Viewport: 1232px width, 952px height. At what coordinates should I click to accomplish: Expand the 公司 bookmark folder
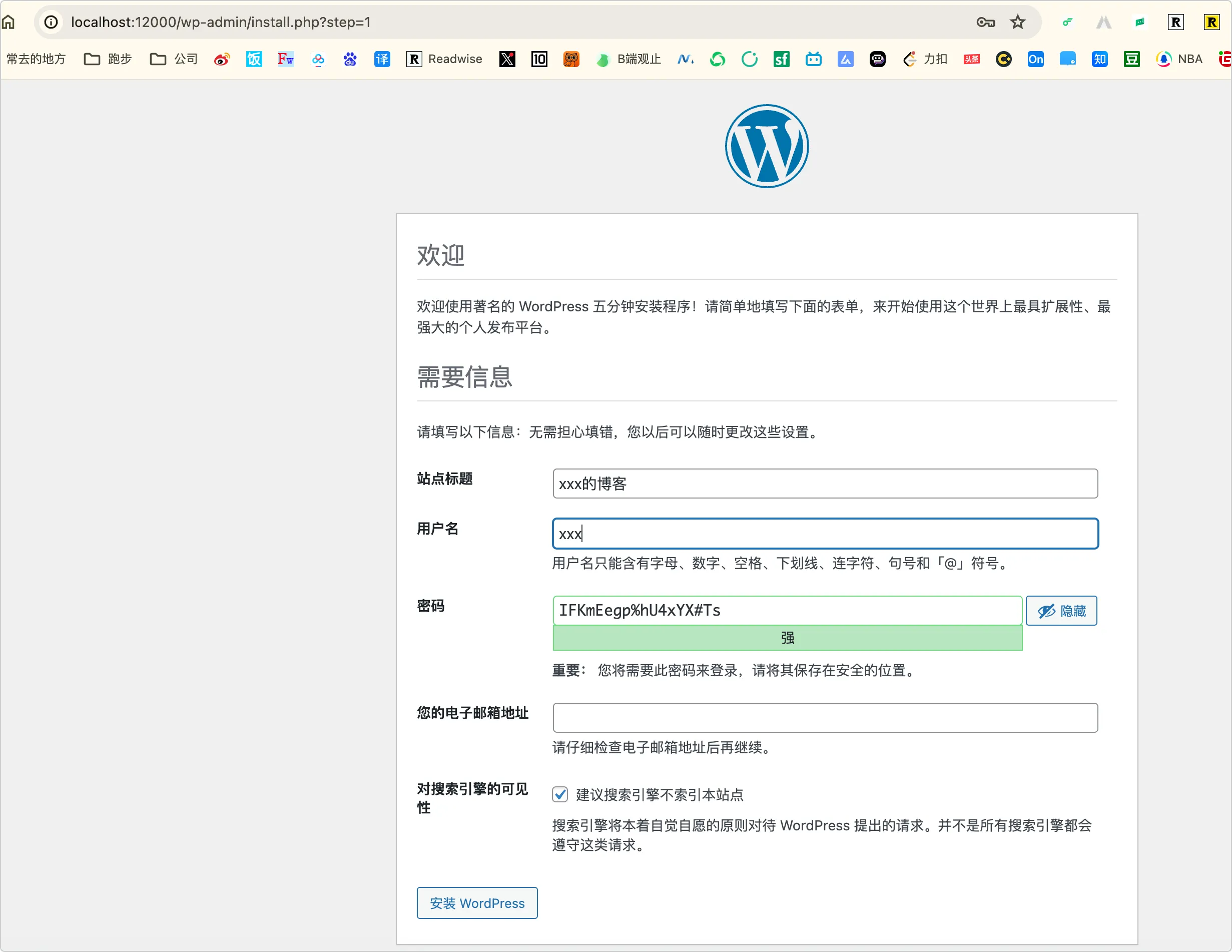click(174, 59)
